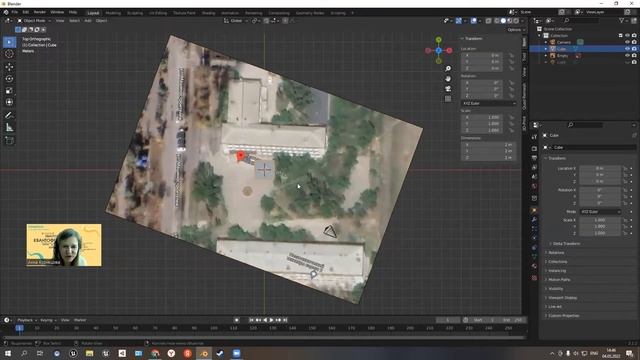This screenshot has width=640, height=360.
Task: Activate the Transform tool
Action: click(9, 102)
